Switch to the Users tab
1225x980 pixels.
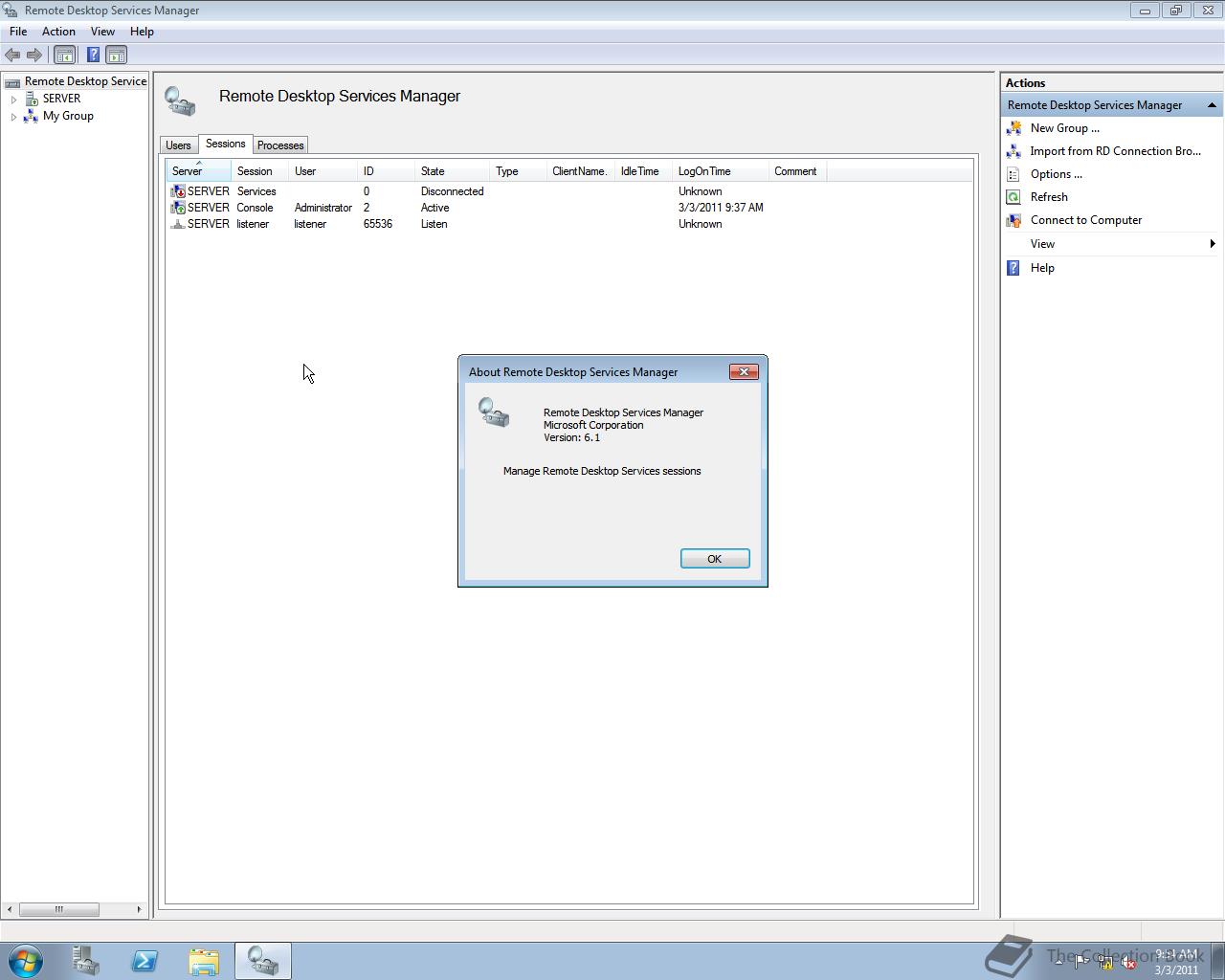[178, 145]
